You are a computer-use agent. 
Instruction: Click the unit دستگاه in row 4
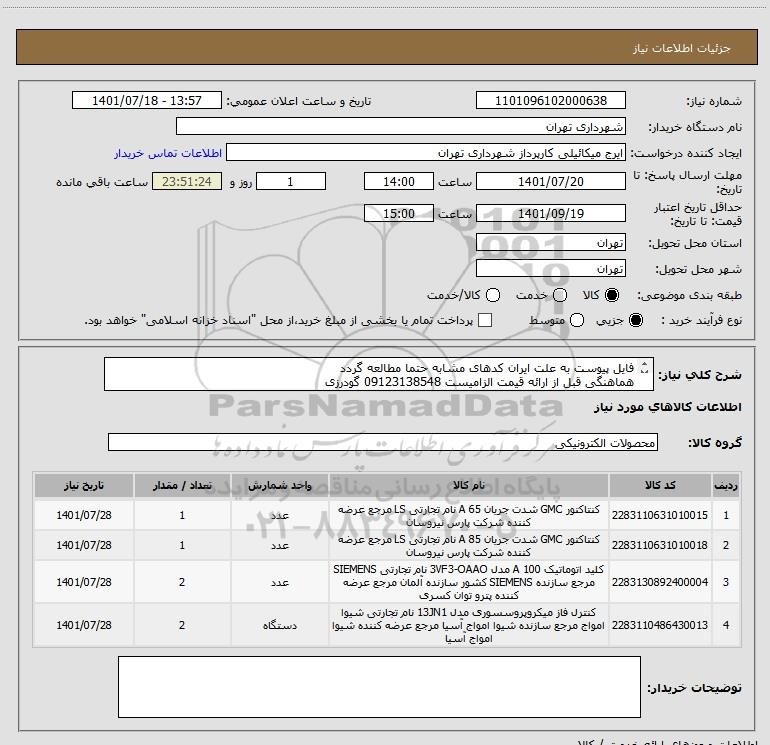coord(279,625)
